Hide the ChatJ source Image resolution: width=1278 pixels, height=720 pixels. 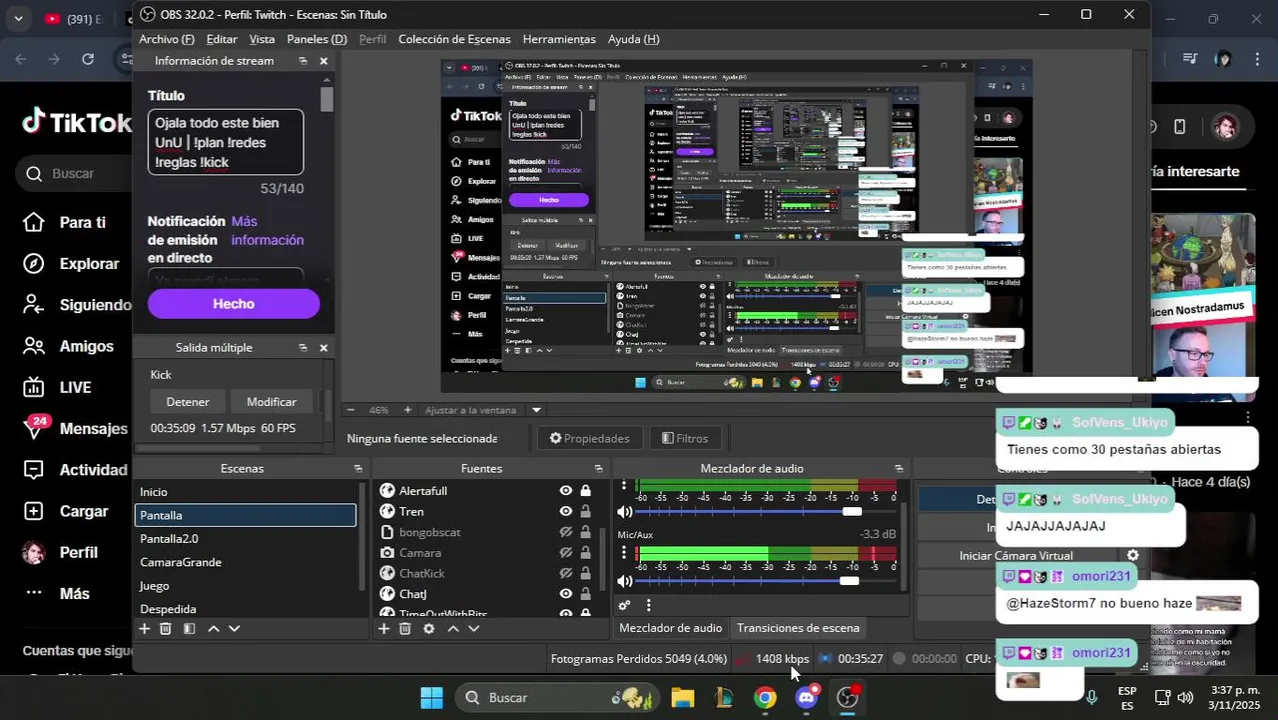point(566,594)
